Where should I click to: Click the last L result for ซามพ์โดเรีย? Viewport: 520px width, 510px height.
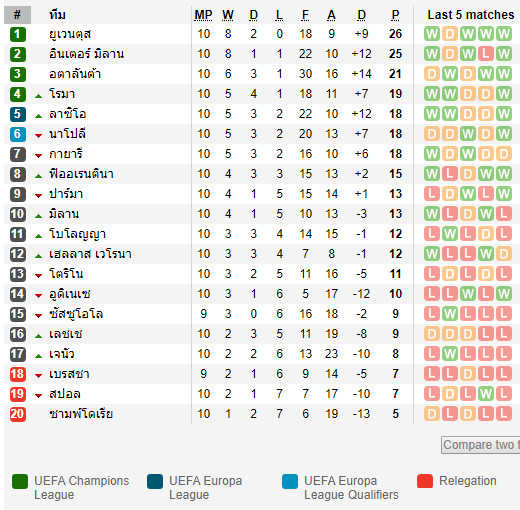coord(504,414)
